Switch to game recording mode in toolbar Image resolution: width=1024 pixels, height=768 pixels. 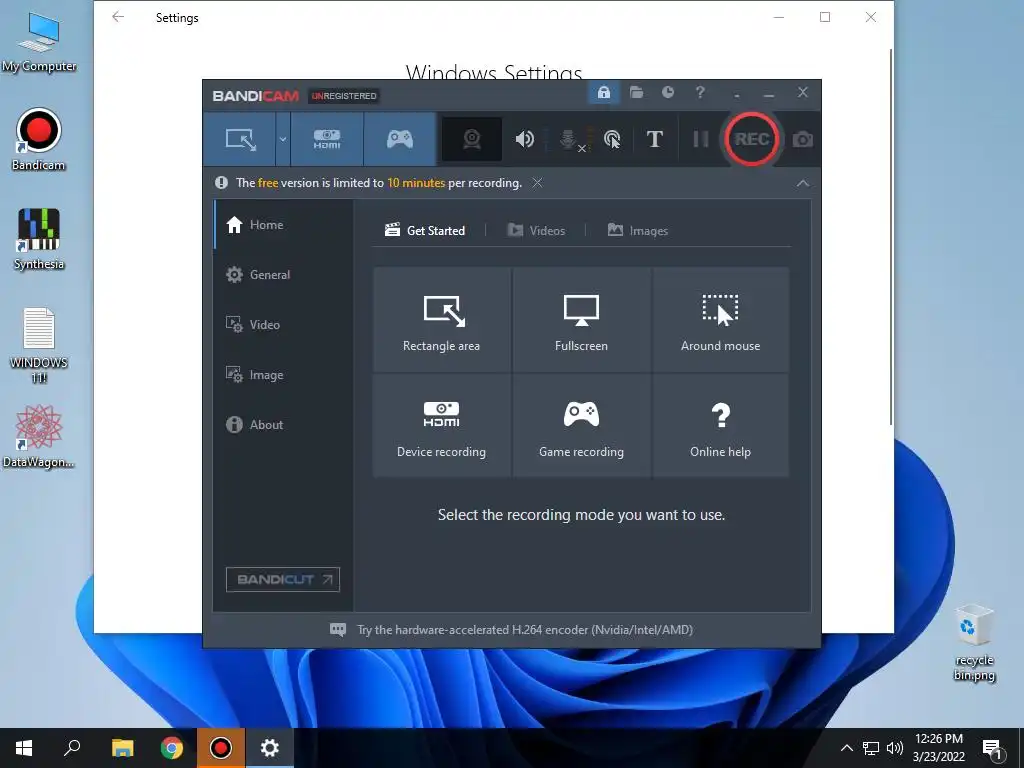400,139
